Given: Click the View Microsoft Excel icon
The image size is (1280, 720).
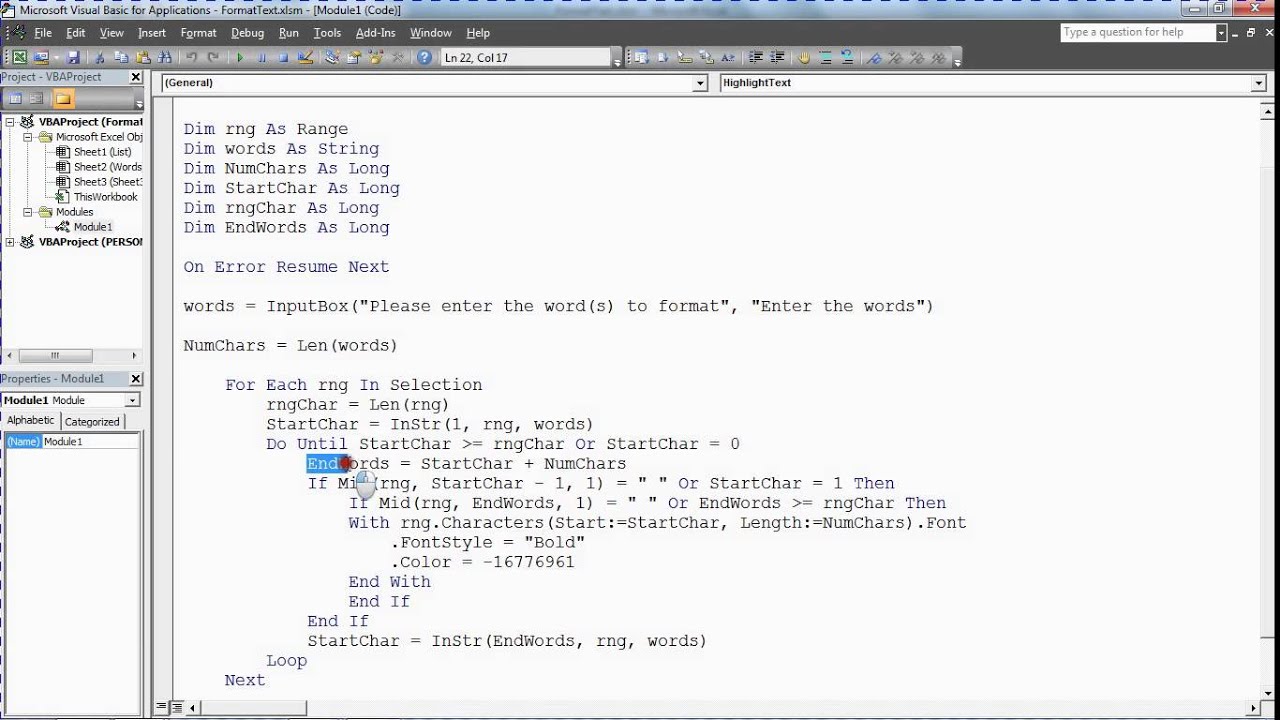Looking at the screenshot, I should (x=18, y=58).
